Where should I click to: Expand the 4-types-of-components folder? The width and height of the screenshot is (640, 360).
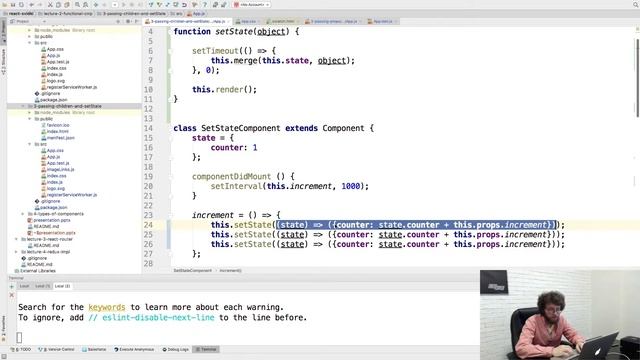23,214
